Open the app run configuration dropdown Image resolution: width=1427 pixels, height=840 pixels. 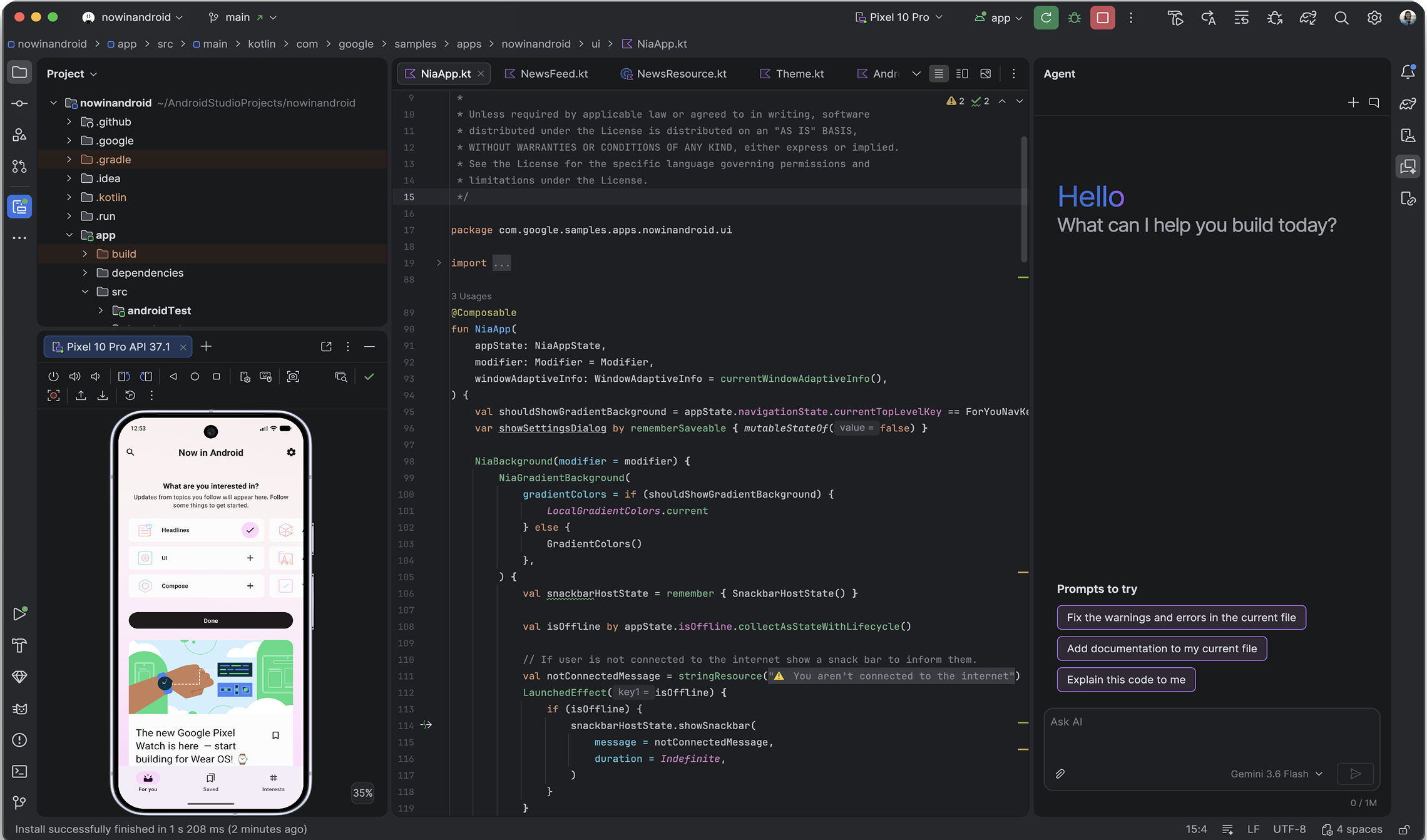tap(998, 18)
